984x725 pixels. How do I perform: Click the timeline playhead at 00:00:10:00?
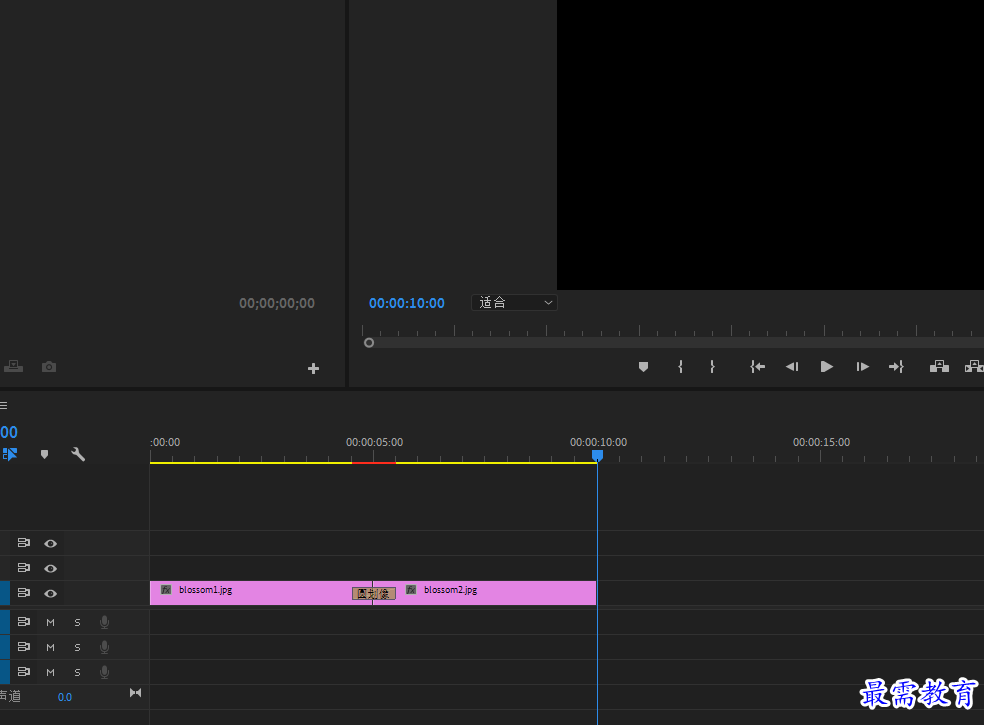coord(597,455)
